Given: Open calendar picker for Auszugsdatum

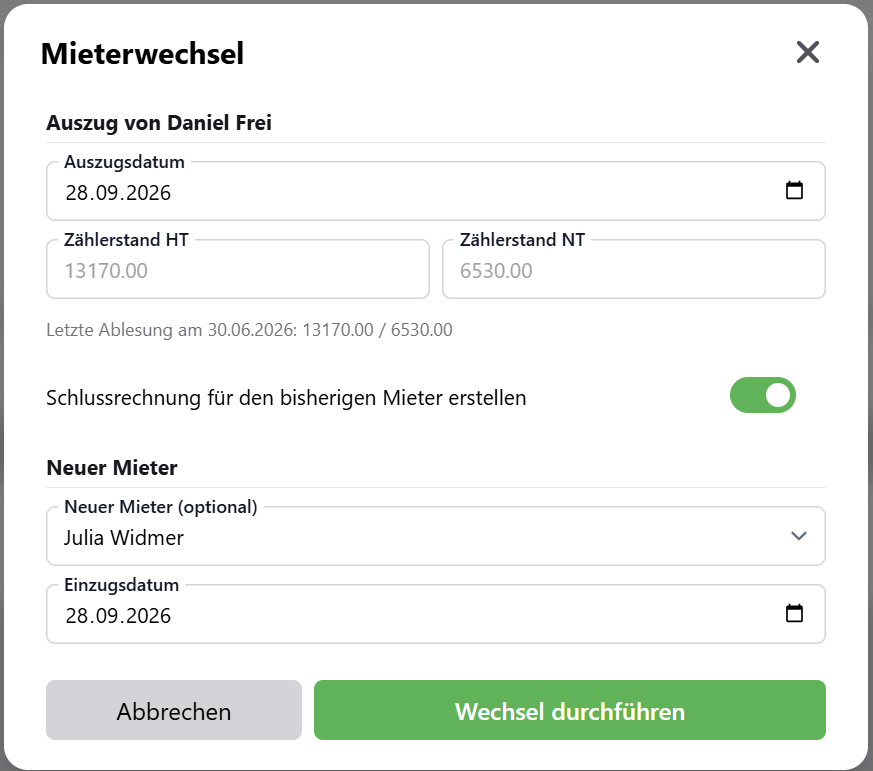Looking at the screenshot, I should click(794, 190).
